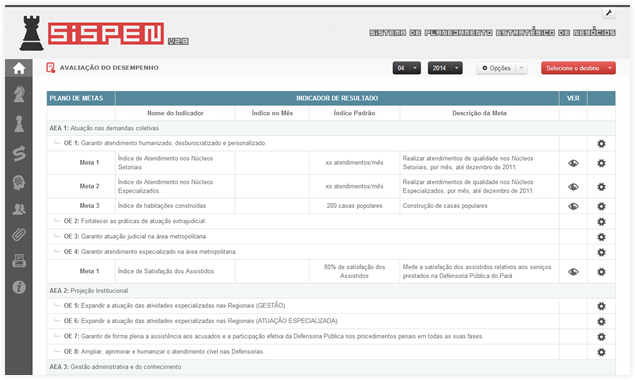Click the Opções button

click(496, 68)
